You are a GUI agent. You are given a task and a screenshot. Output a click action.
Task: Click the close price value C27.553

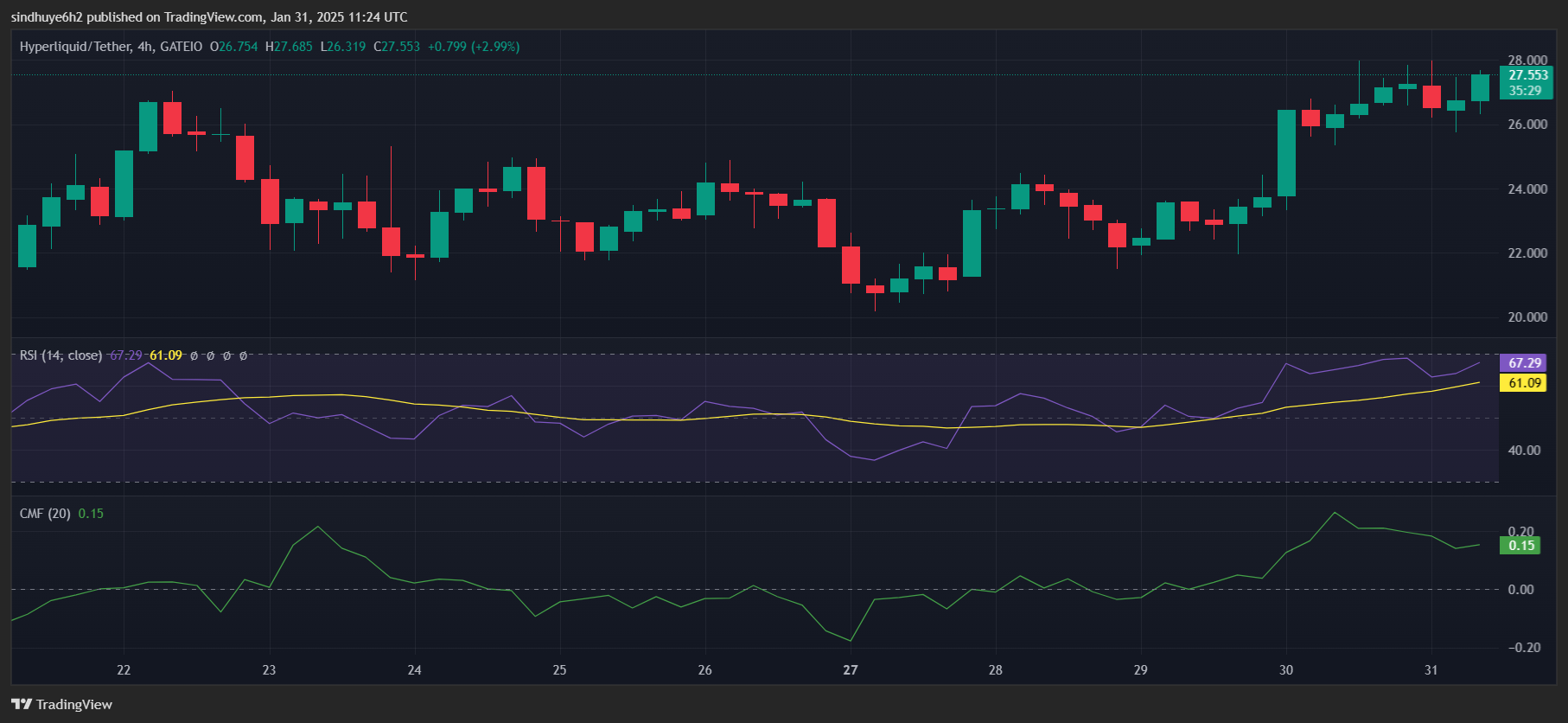397,47
